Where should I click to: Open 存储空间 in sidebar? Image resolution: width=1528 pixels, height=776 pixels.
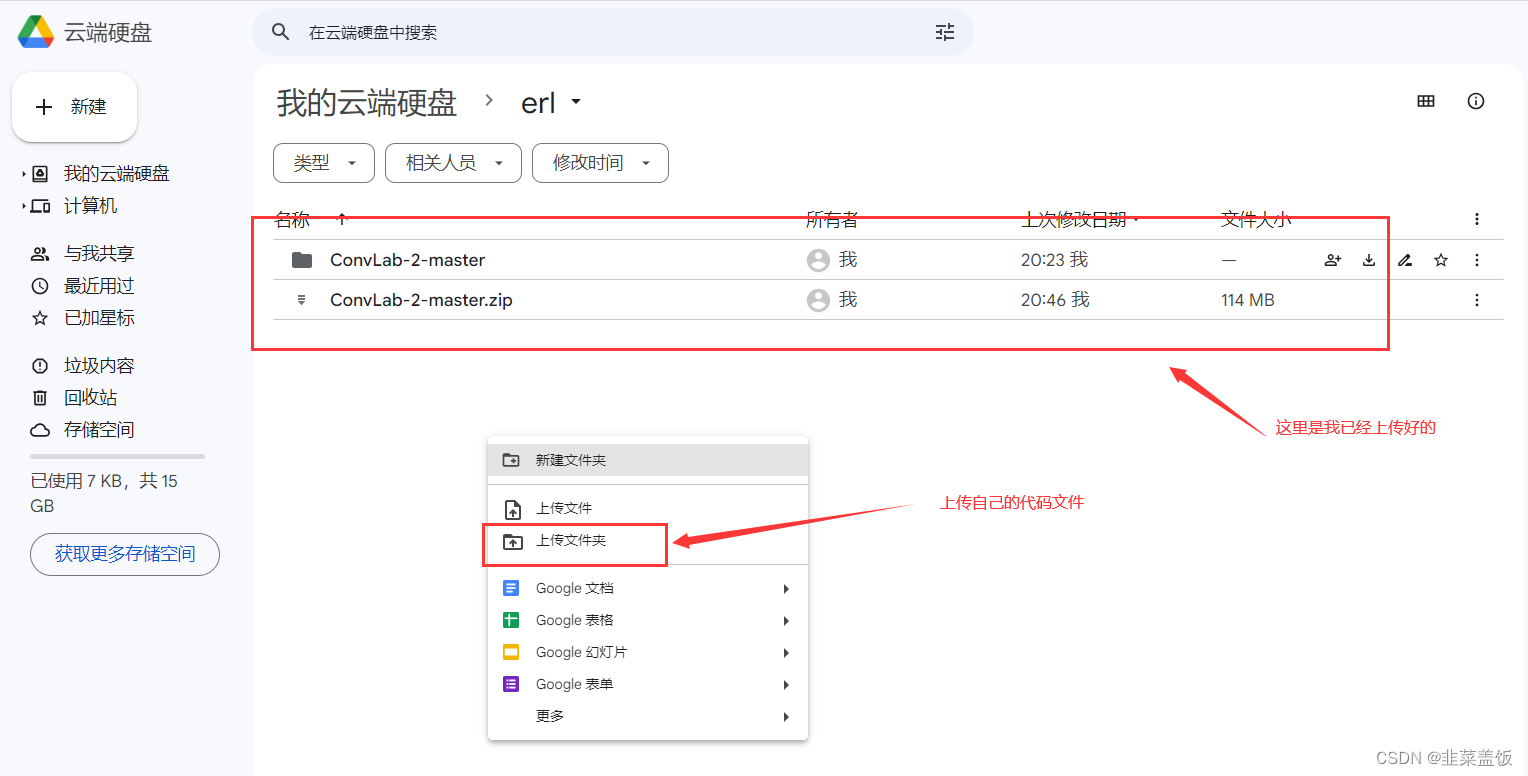click(99, 430)
